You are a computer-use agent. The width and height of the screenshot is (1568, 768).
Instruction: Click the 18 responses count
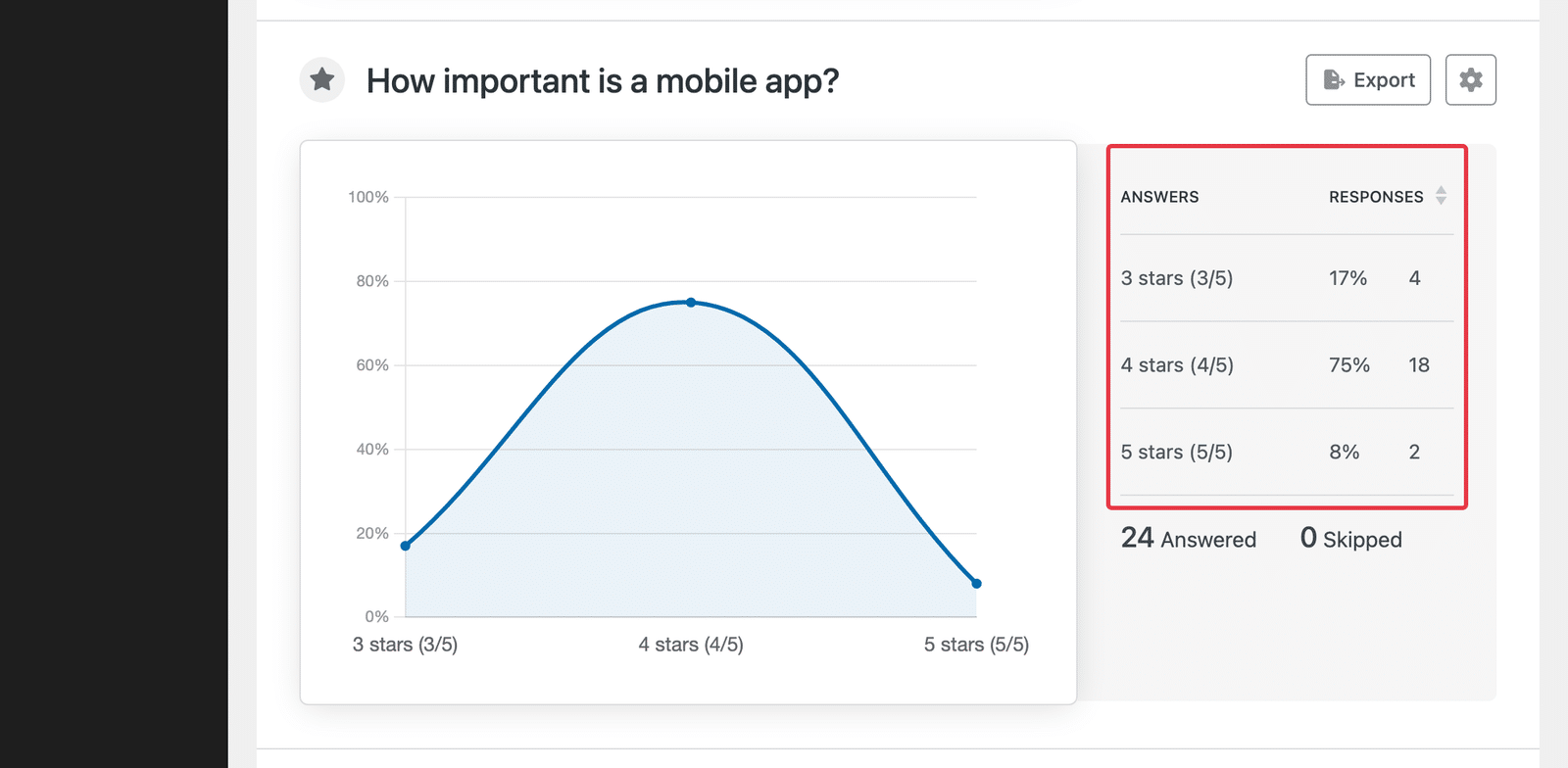[1419, 365]
